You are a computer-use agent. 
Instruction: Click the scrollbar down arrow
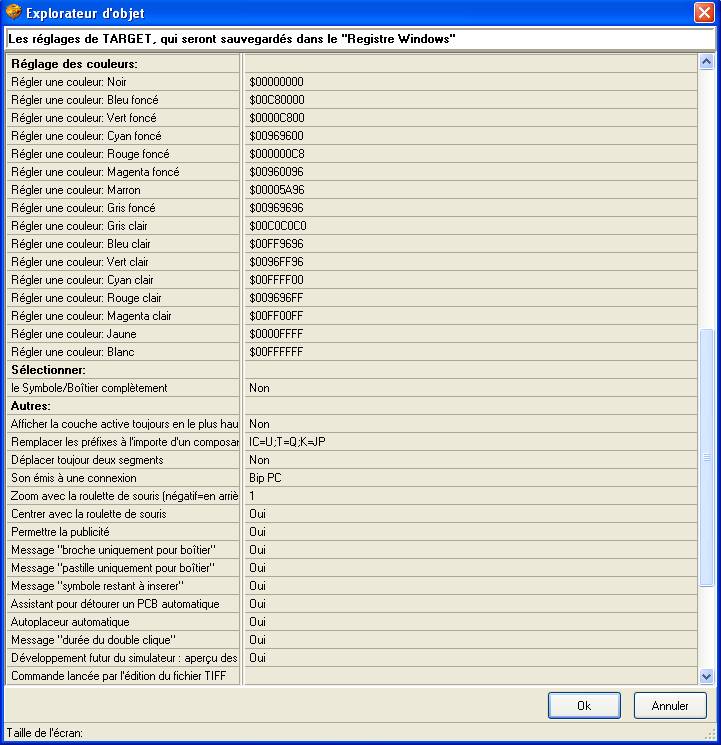(x=707, y=676)
